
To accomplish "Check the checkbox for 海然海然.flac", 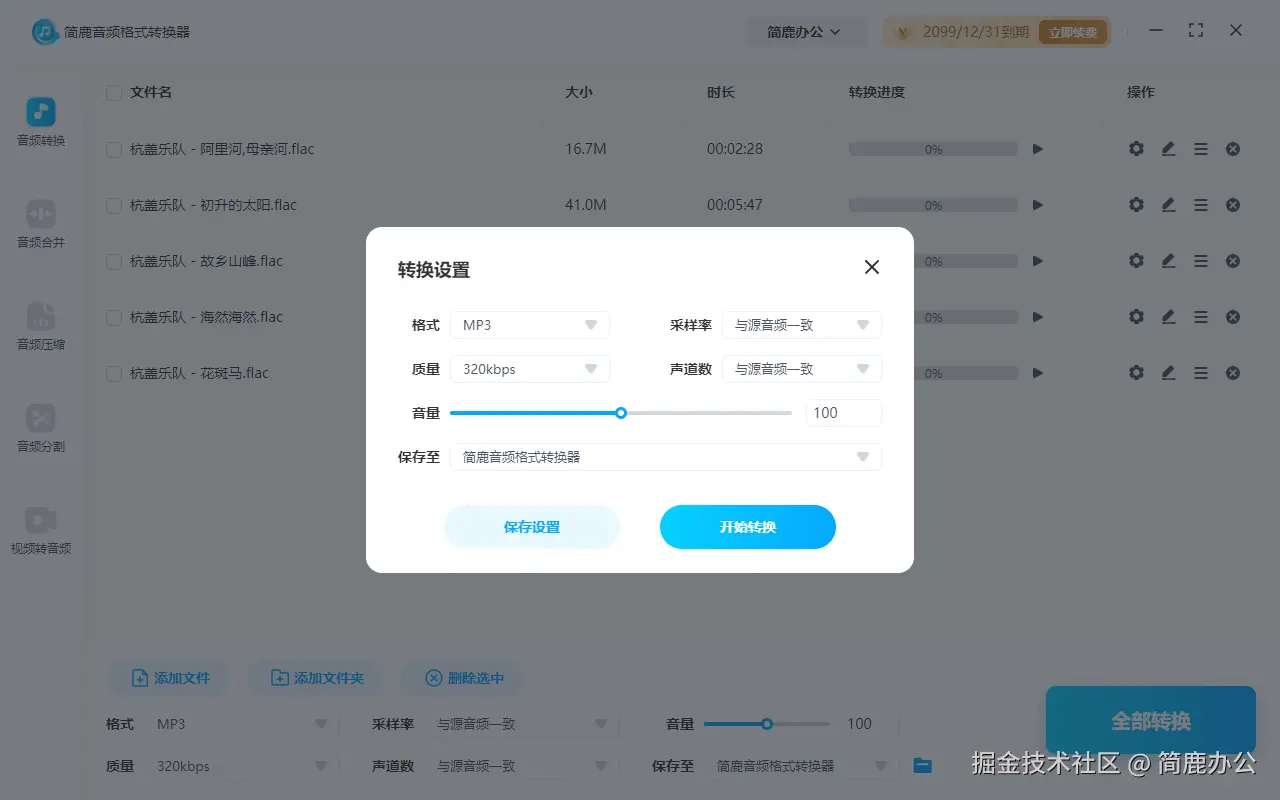I will pos(113,316).
